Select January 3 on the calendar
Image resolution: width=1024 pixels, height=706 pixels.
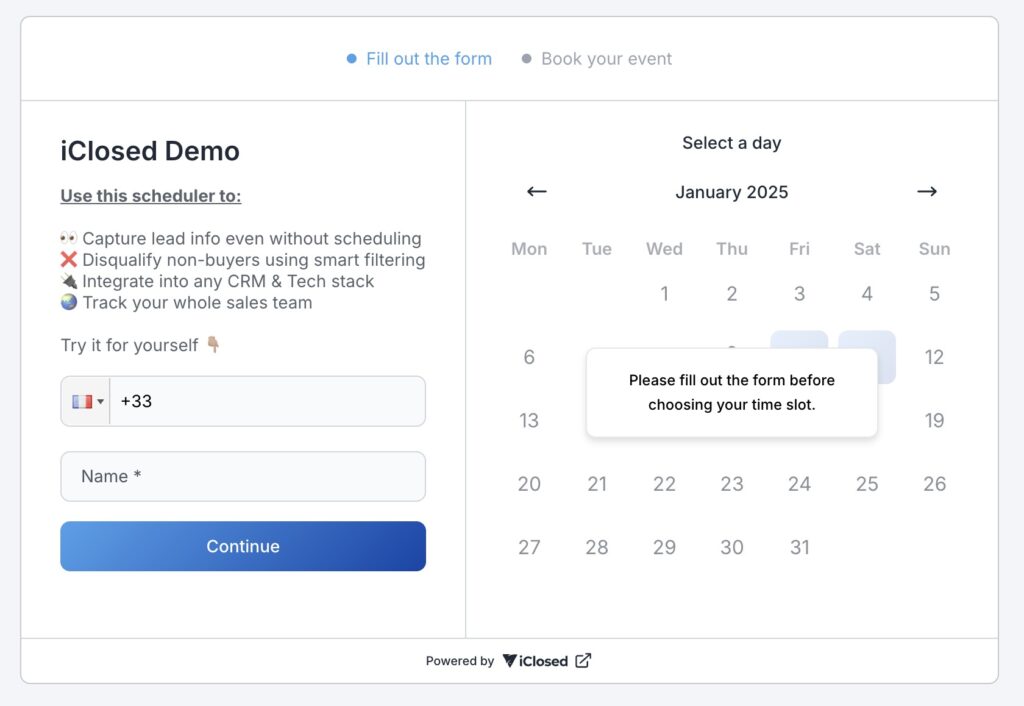pyautogui.click(x=799, y=293)
